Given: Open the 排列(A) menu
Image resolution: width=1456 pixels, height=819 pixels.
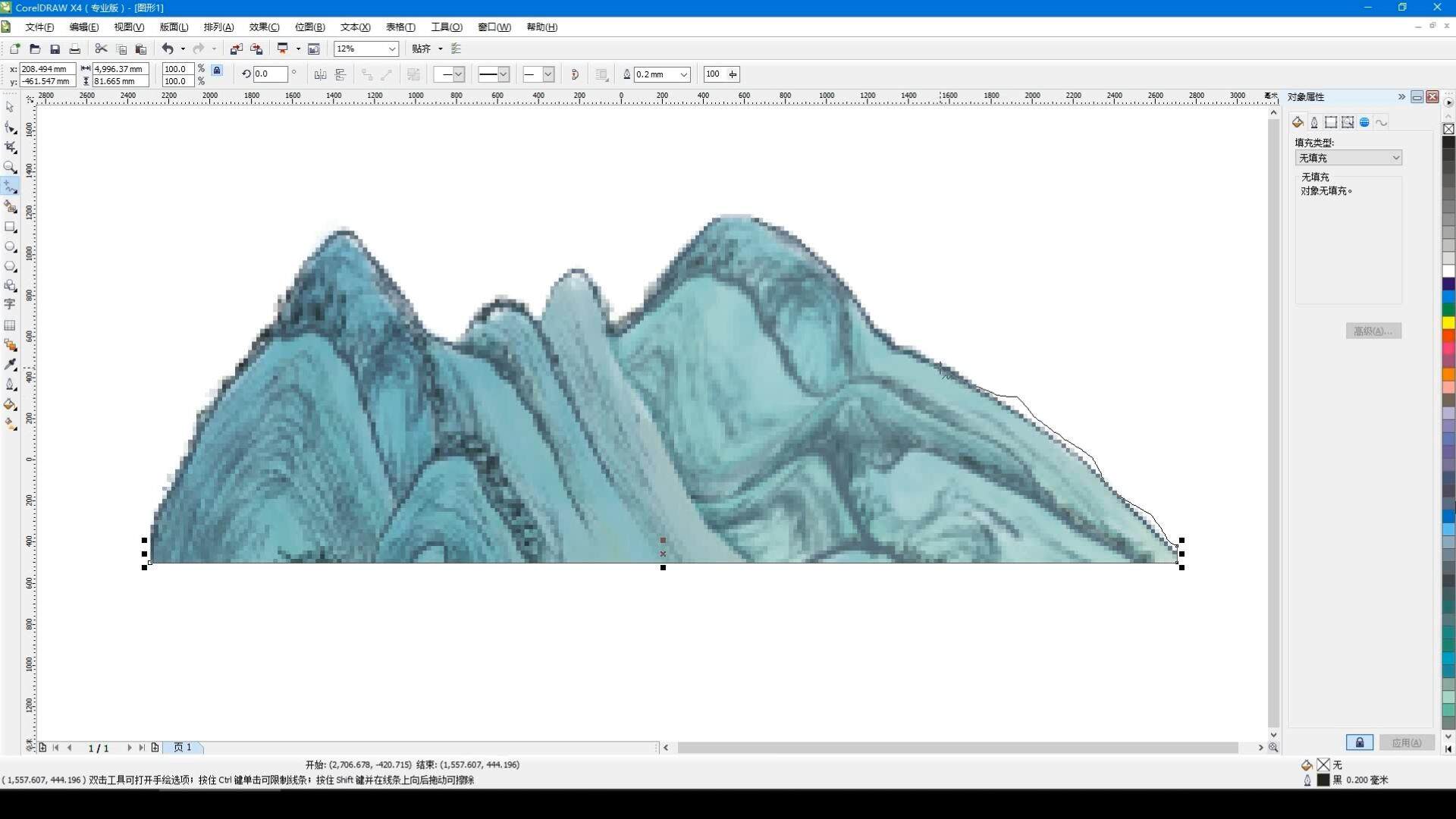Looking at the screenshot, I should pyautogui.click(x=218, y=27).
